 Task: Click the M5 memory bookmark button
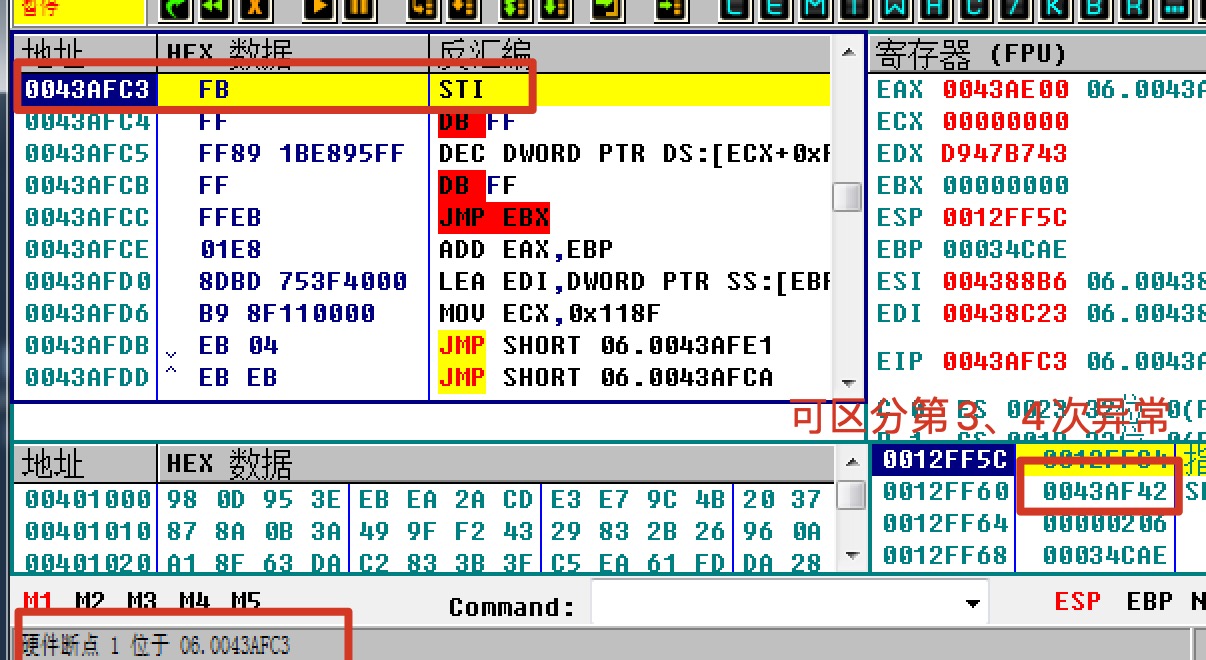coord(246,602)
